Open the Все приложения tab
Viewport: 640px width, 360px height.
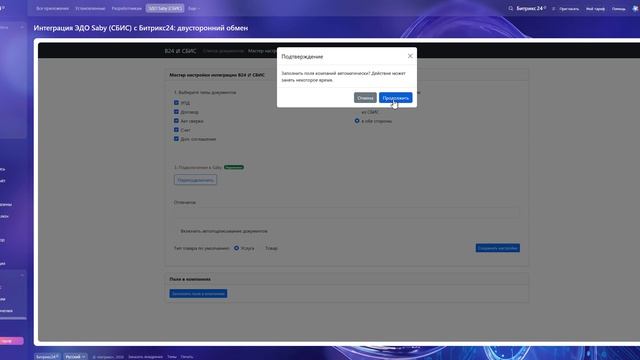pos(52,8)
